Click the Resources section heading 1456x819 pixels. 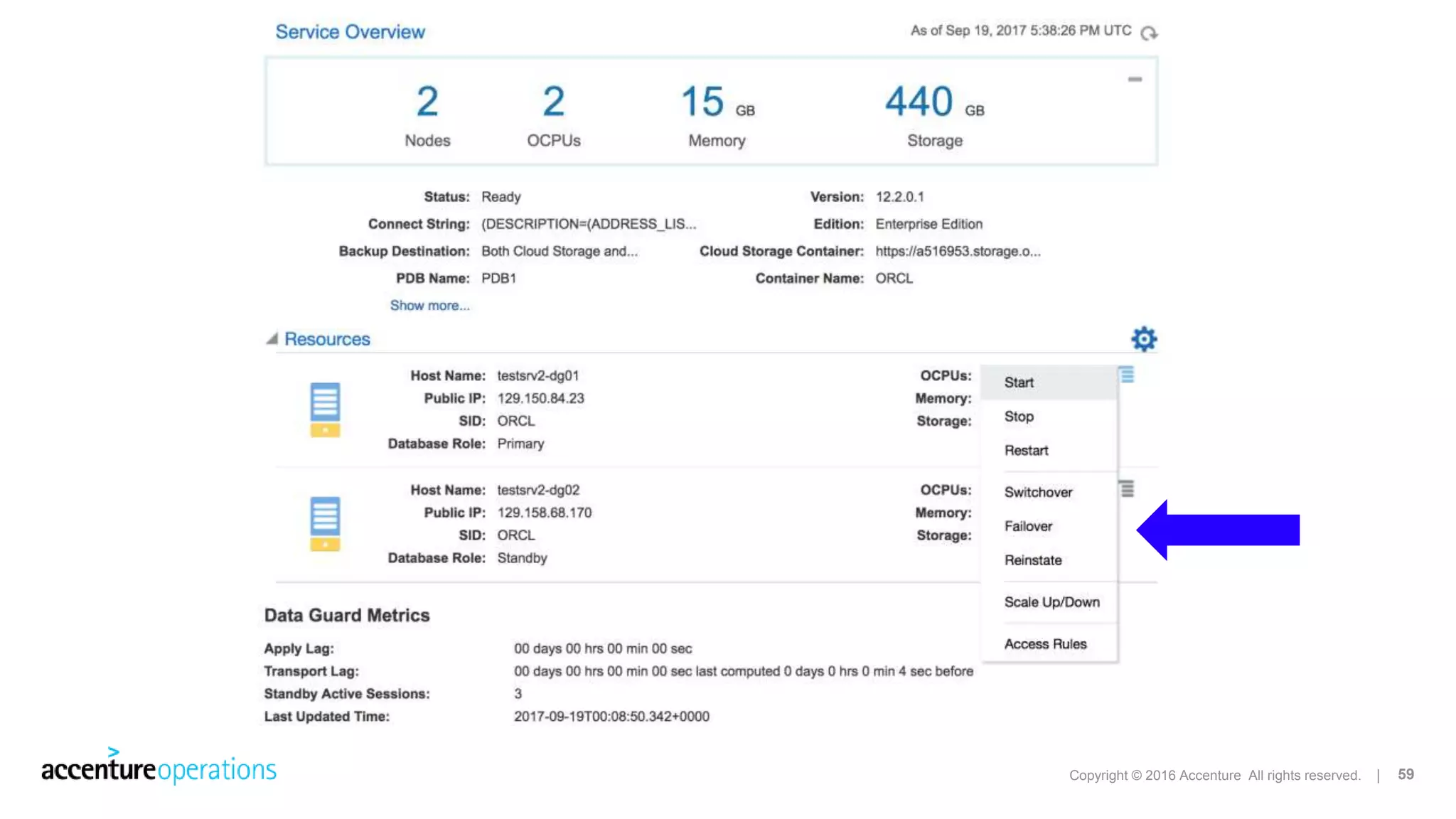pyautogui.click(x=327, y=339)
